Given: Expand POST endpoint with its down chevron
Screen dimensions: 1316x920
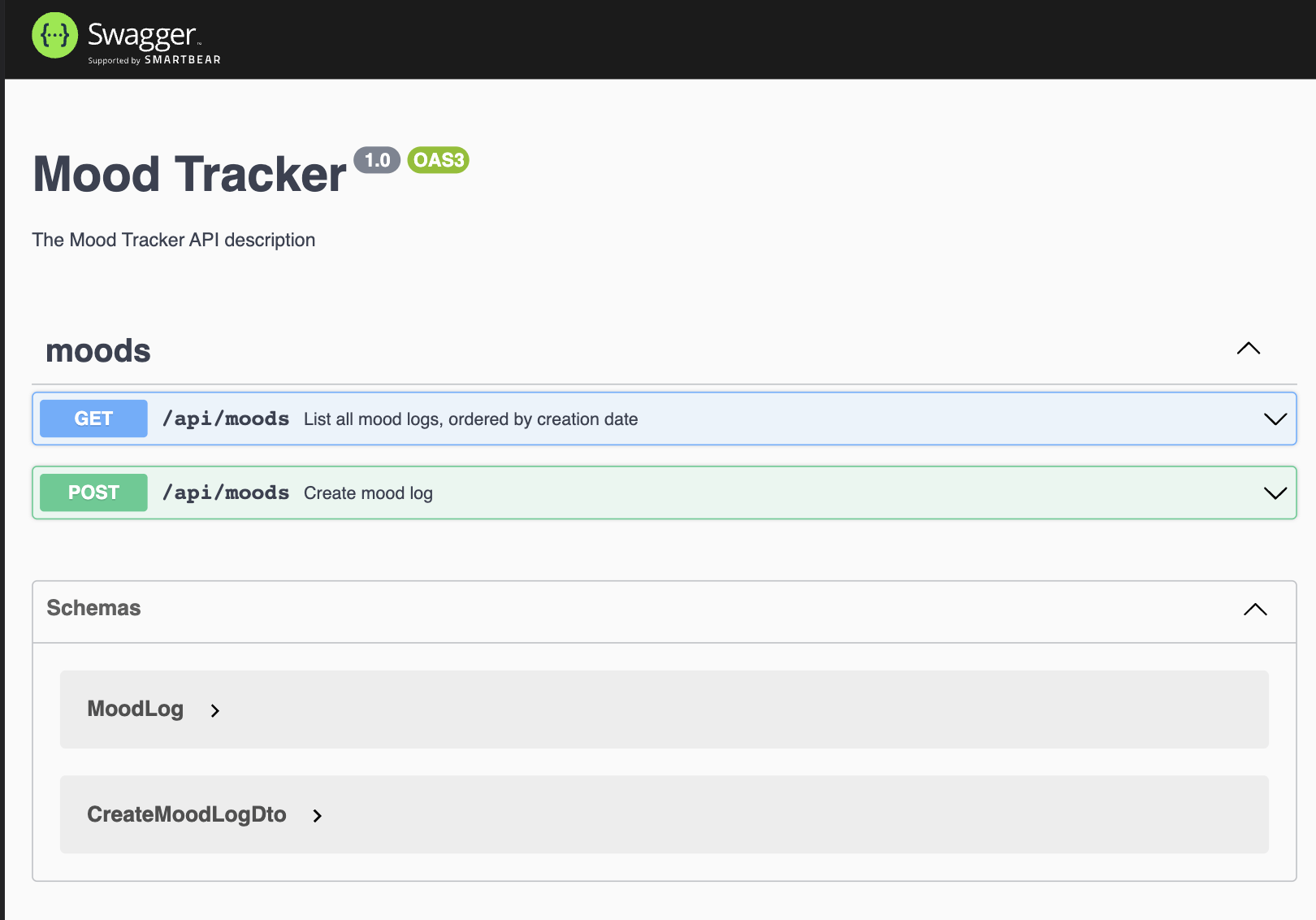Looking at the screenshot, I should point(1275,493).
